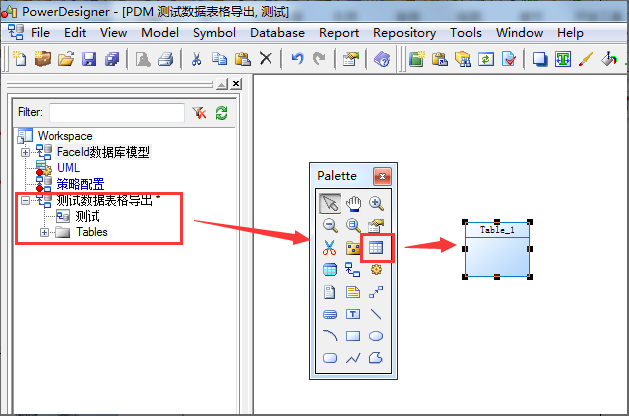
Task: Close the browser panel with X
Action: click(x=236, y=83)
